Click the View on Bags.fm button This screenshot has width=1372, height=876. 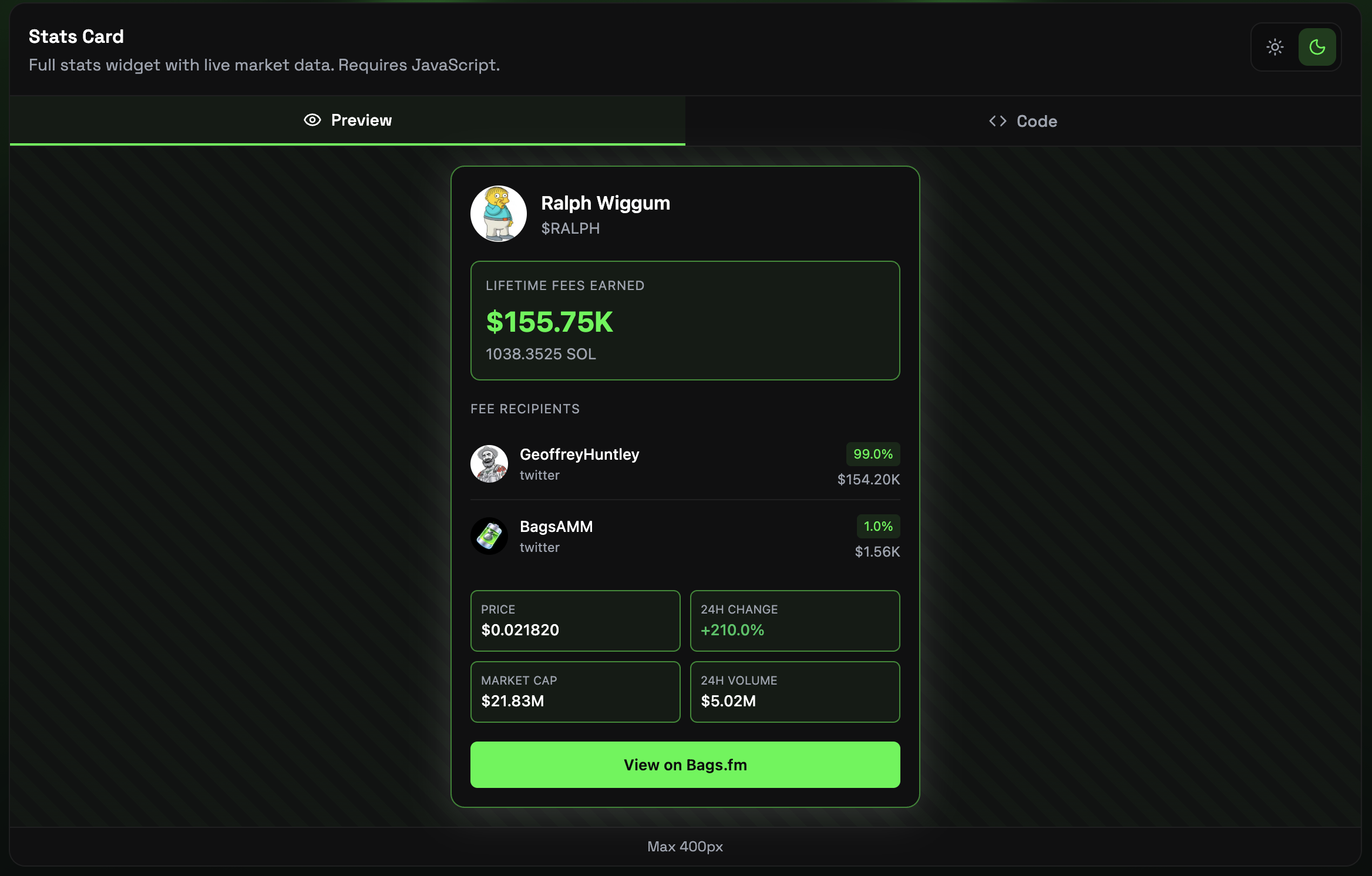coord(685,764)
